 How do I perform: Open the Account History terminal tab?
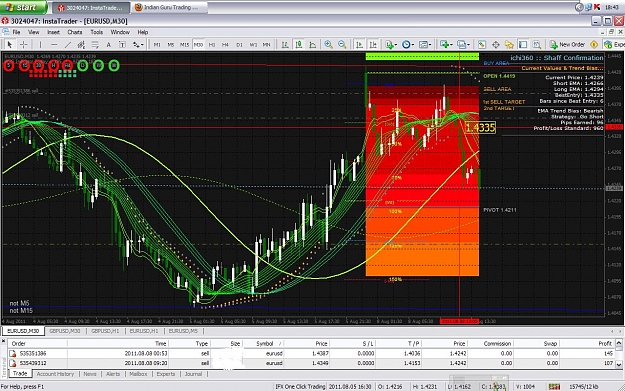tap(55, 374)
